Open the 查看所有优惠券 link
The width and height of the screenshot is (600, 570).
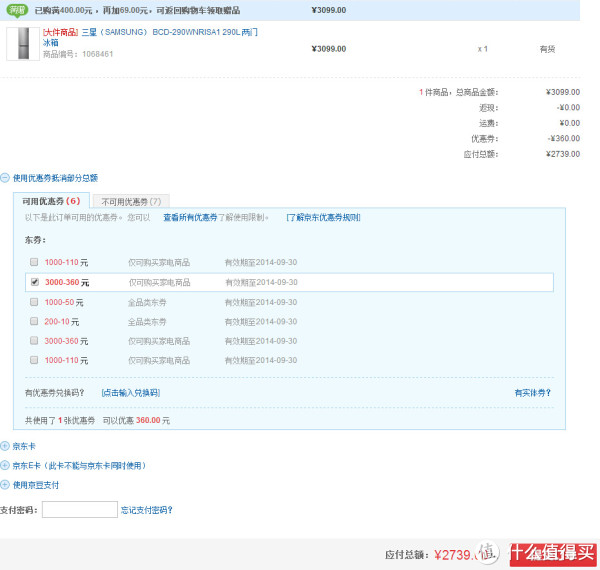(x=190, y=218)
